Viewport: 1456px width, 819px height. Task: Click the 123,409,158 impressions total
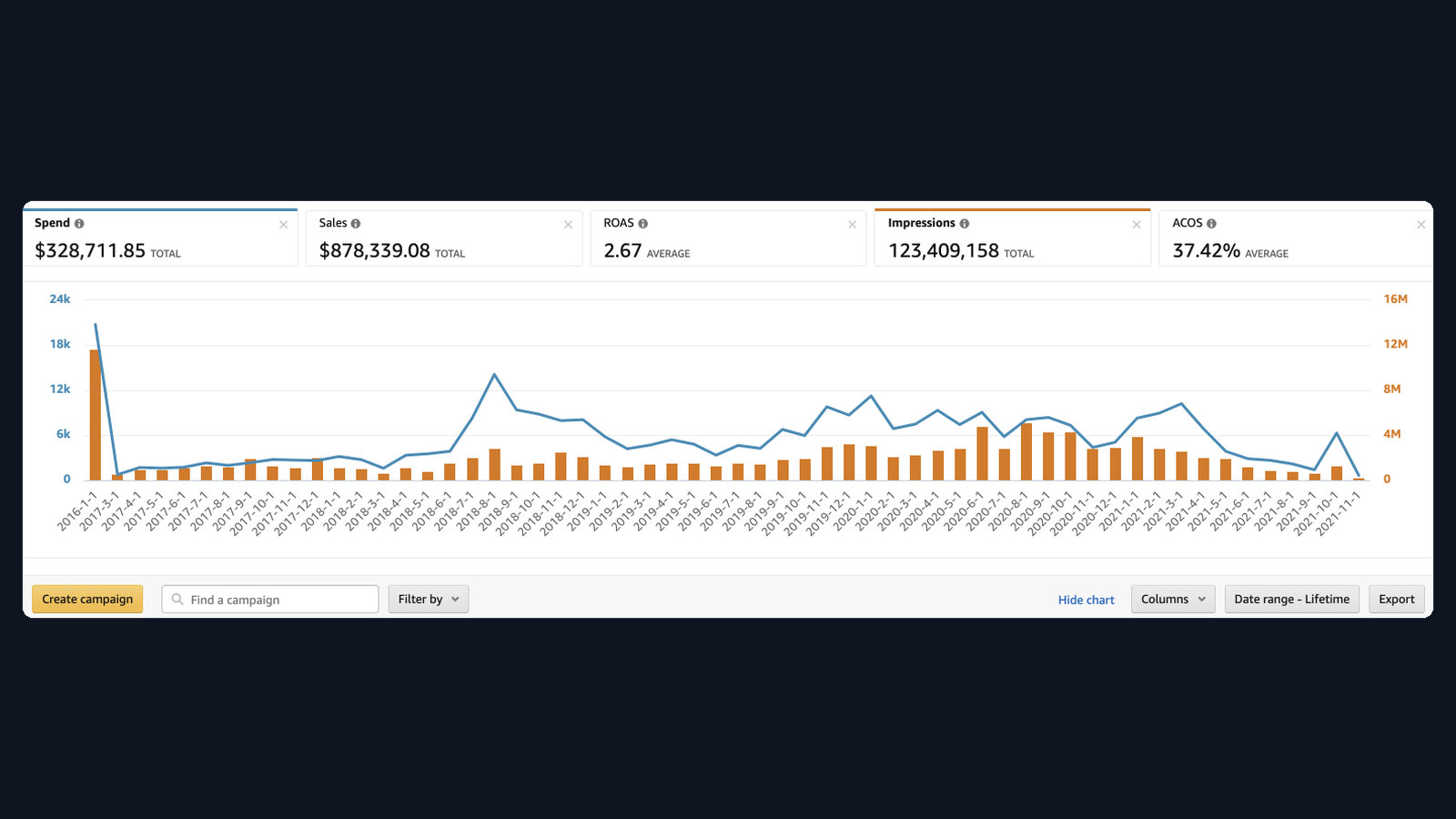tap(944, 250)
